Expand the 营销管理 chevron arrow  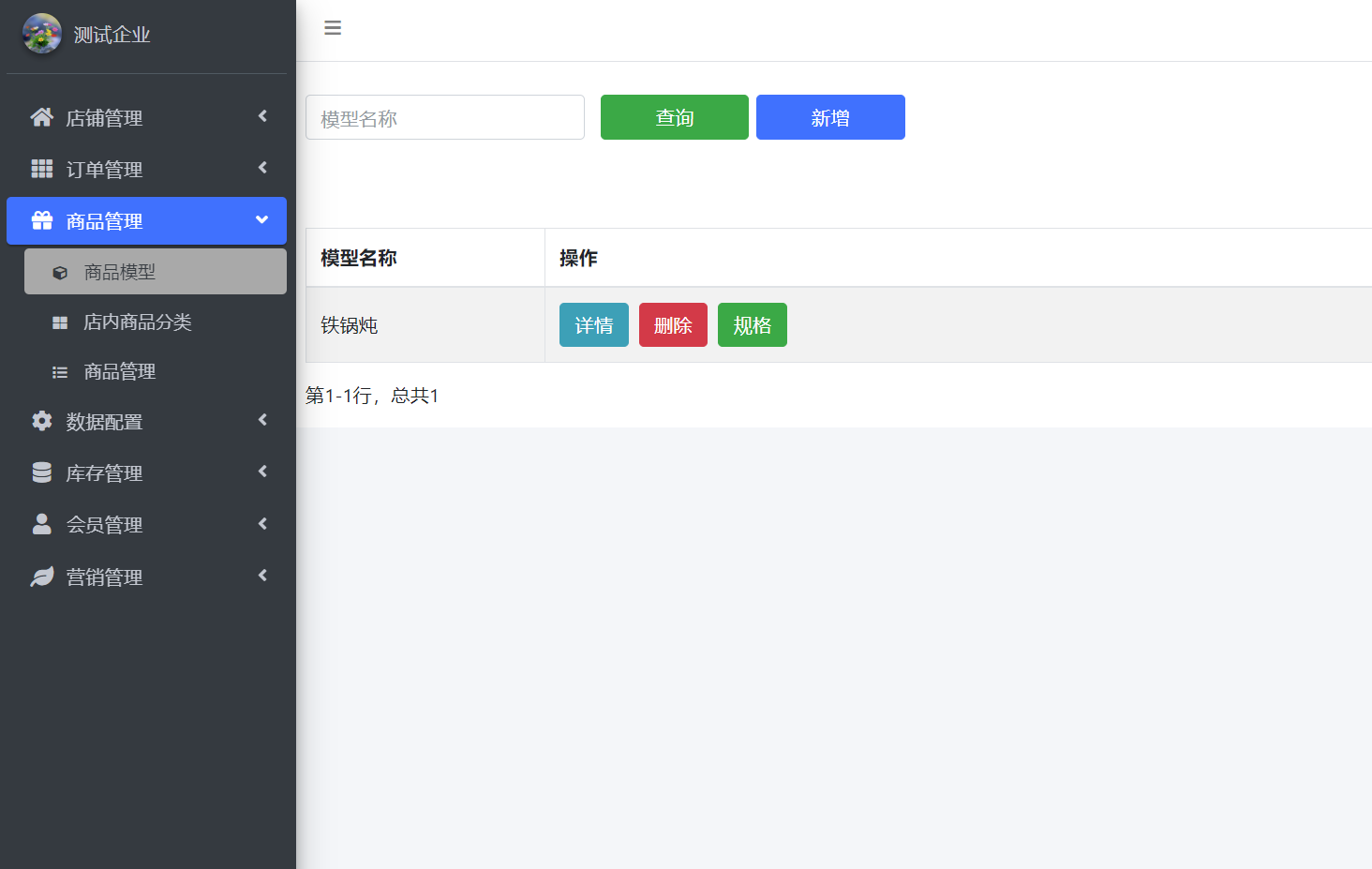pyautogui.click(x=262, y=576)
